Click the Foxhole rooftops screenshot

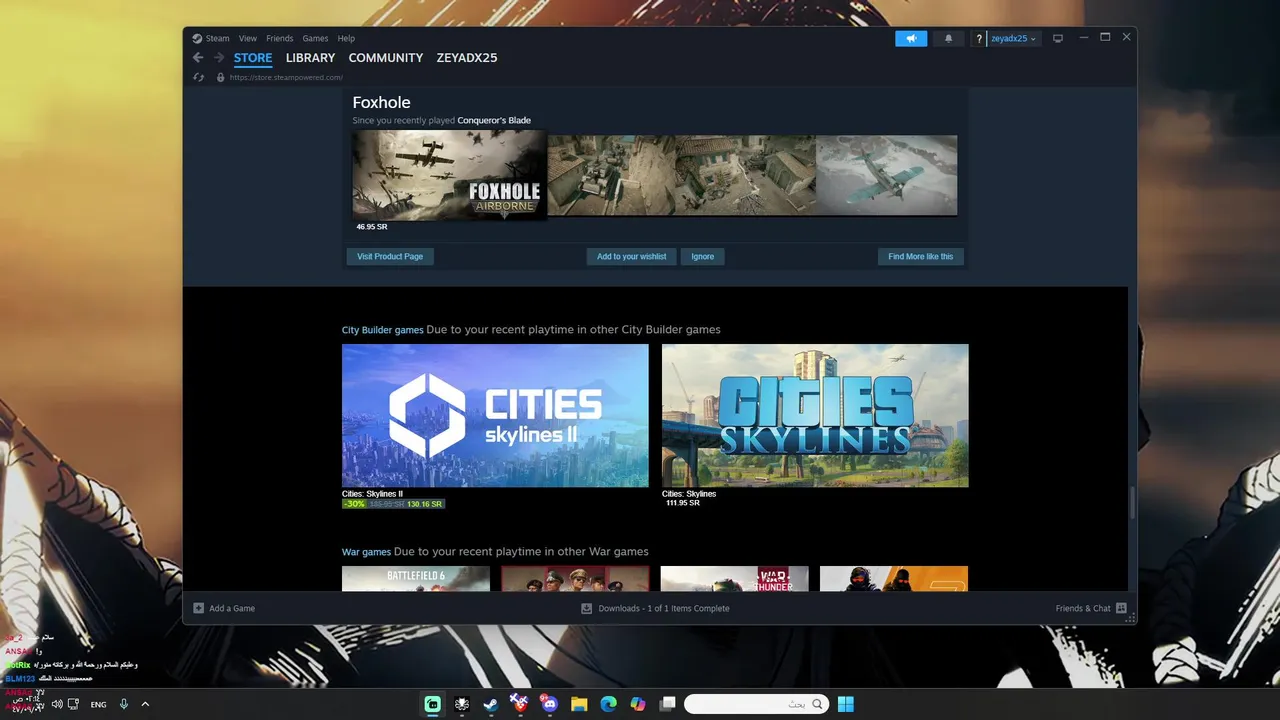click(x=746, y=175)
